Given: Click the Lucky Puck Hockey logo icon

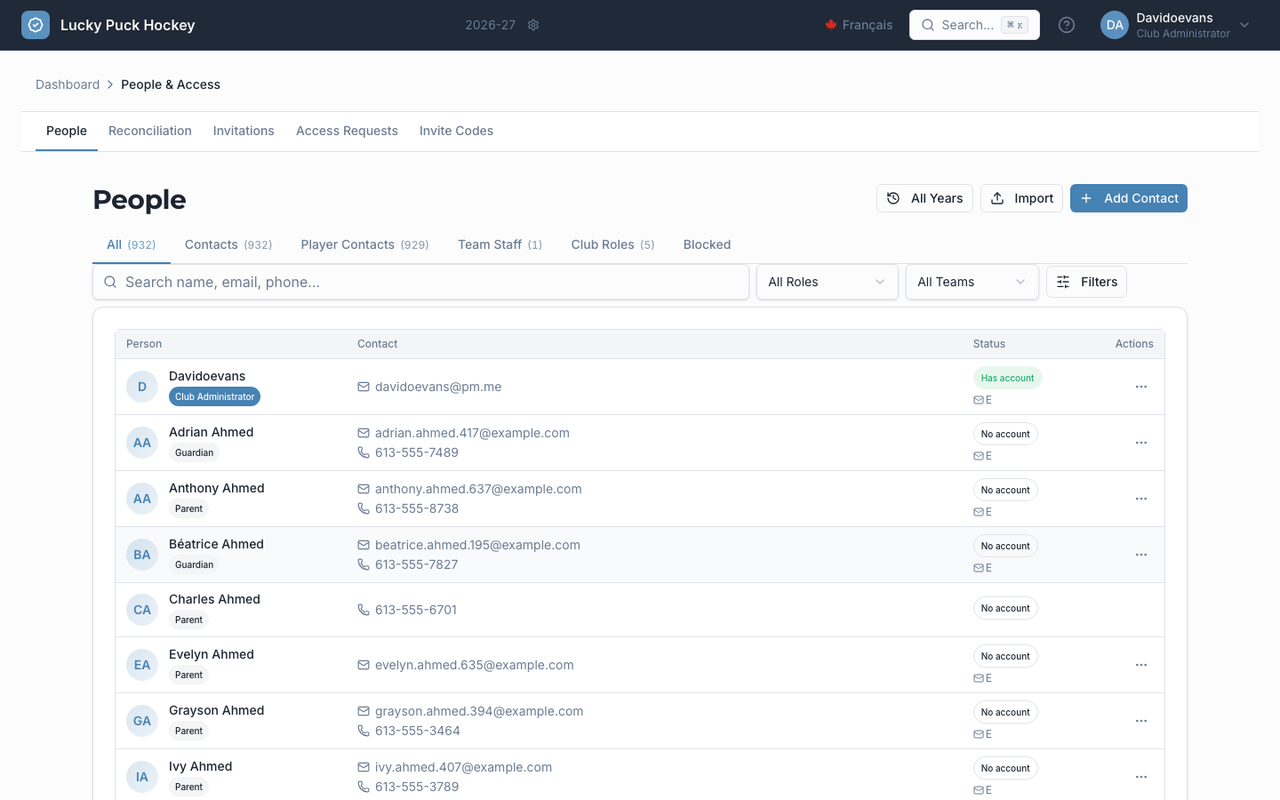Looking at the screenshot, I should tap(35, 25).
